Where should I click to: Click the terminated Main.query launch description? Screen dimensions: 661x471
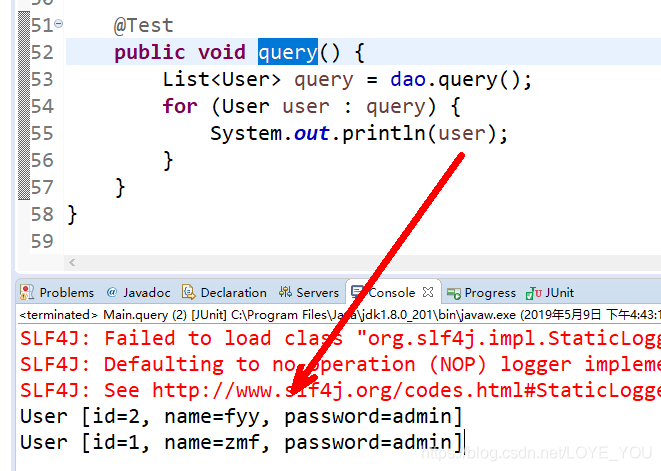pos(340,315)
